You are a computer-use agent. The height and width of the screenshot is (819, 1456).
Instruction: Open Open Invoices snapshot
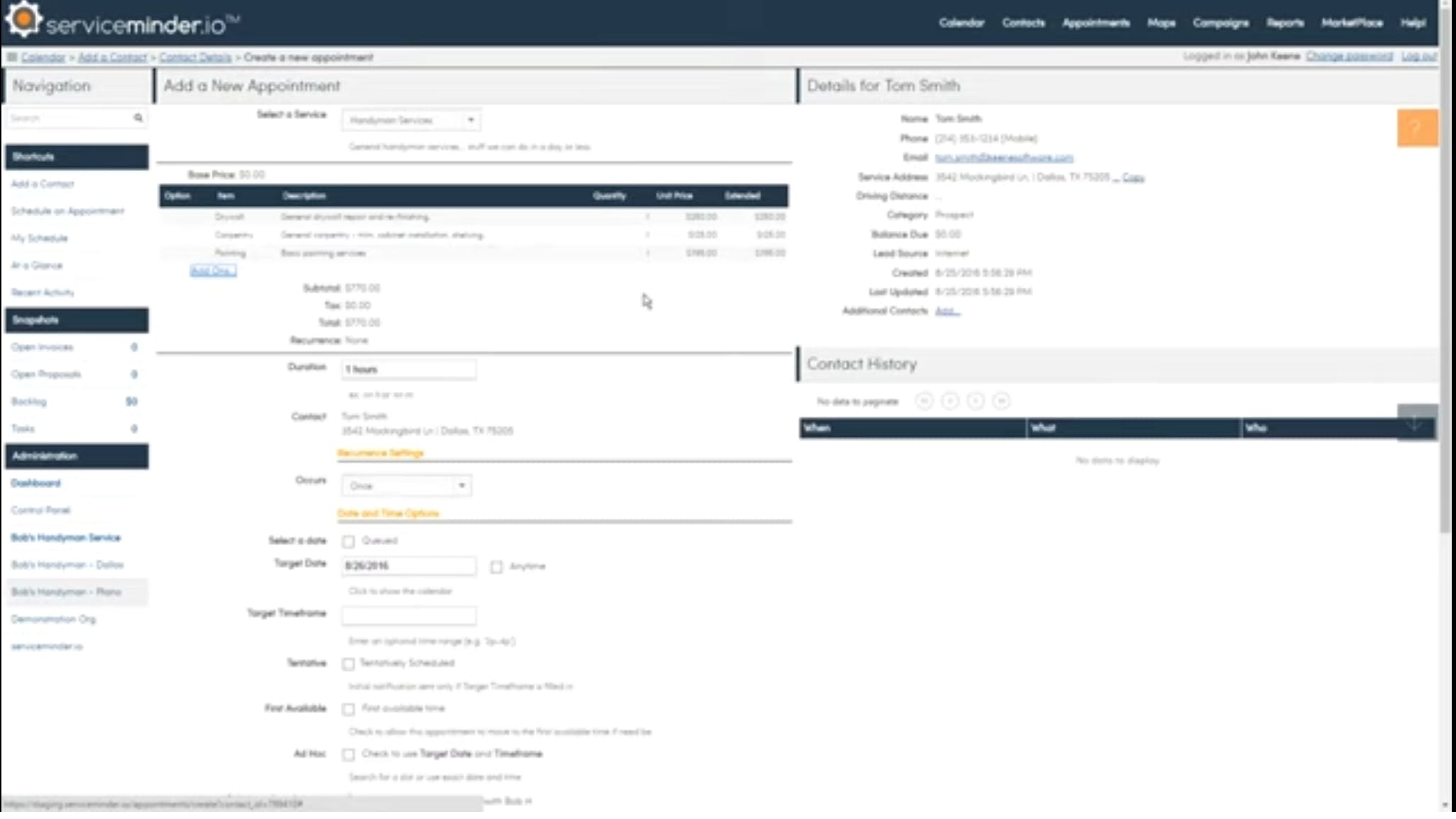click(42, 347)
